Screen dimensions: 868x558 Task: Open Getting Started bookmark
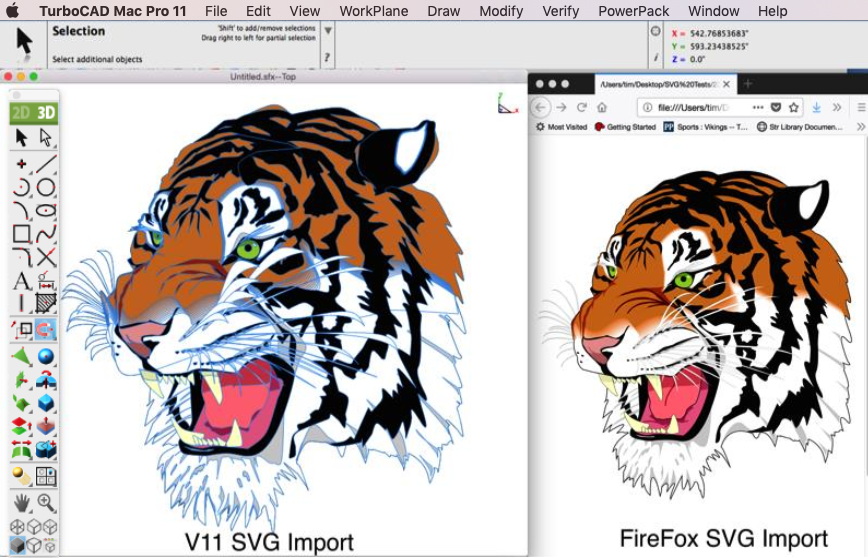pyautogui.click(x=625, y=127)
